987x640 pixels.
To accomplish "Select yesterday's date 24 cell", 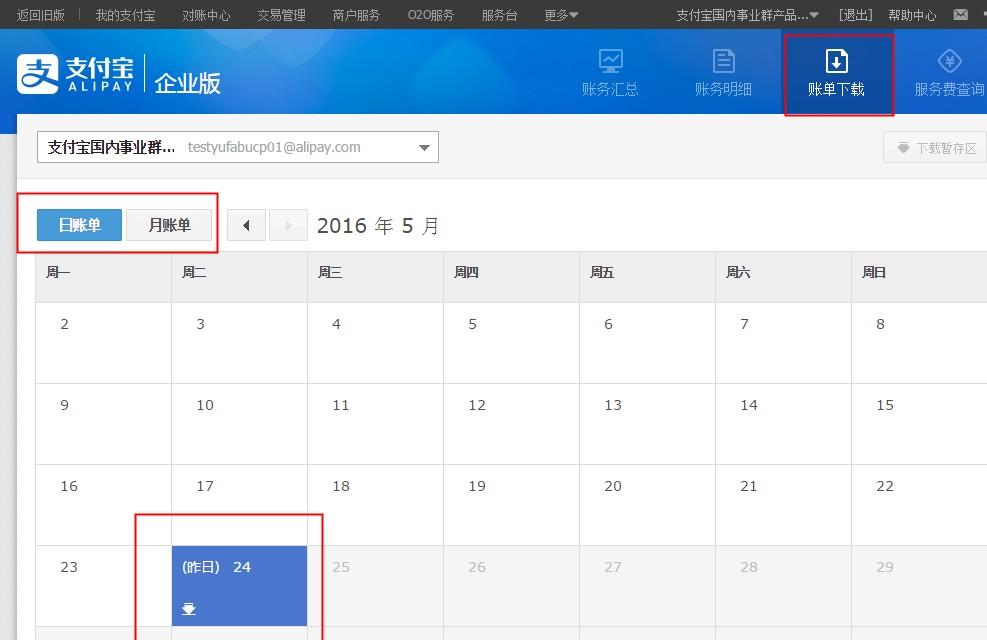I will coord(239,586).
